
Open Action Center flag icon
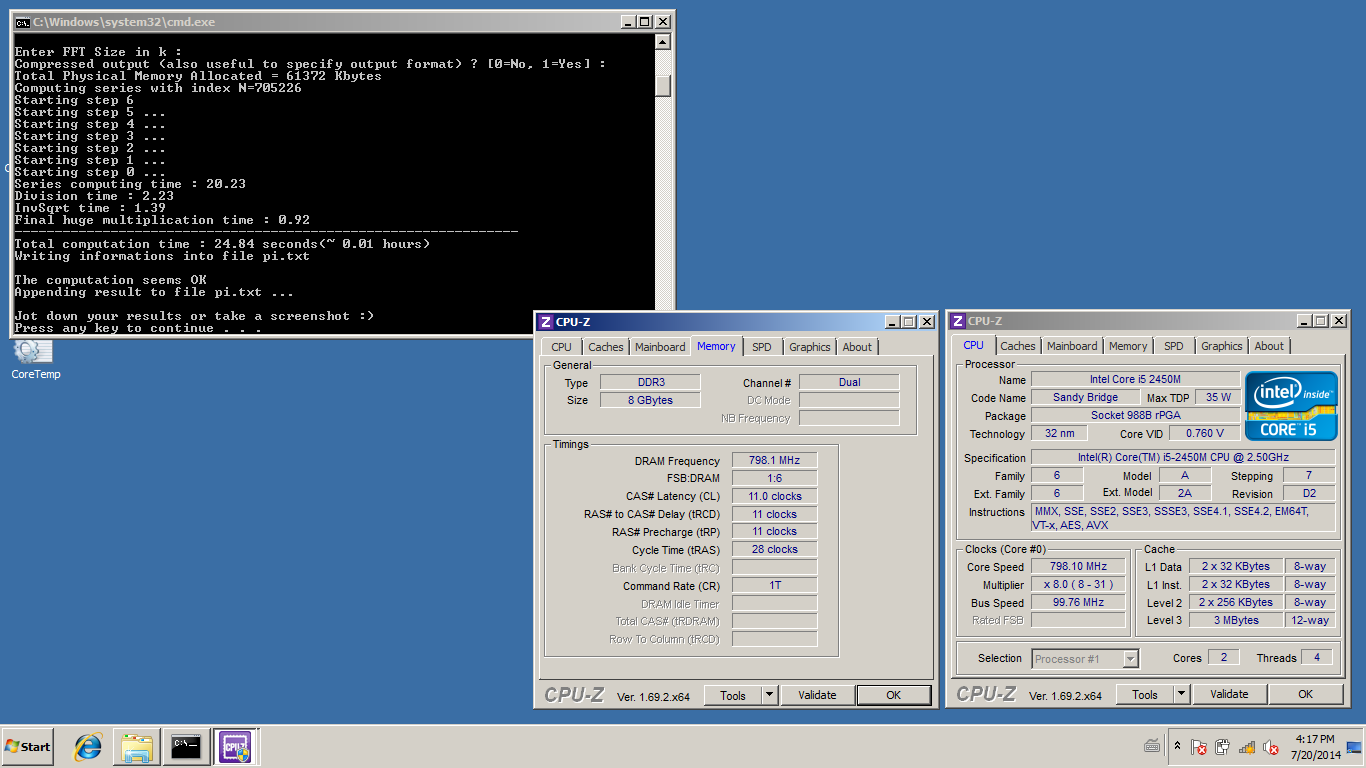(1198, 747)
